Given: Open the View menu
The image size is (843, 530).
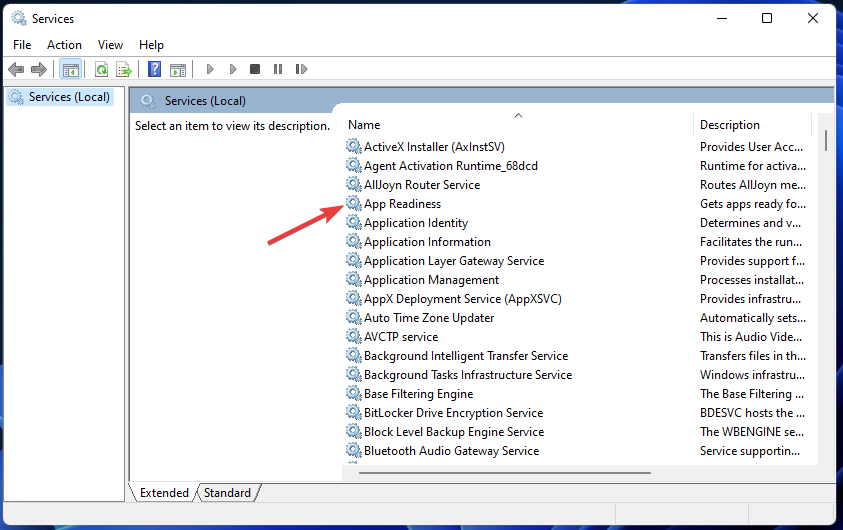Looking at the screenshot, I should point(110,45).
